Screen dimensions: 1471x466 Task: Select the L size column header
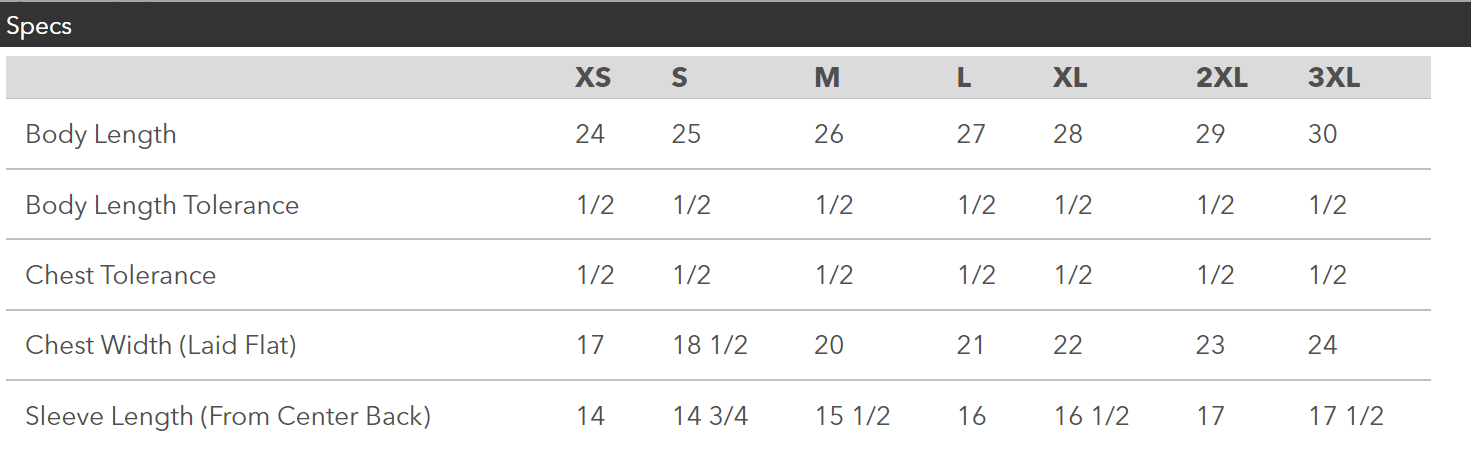coord(964,77)
